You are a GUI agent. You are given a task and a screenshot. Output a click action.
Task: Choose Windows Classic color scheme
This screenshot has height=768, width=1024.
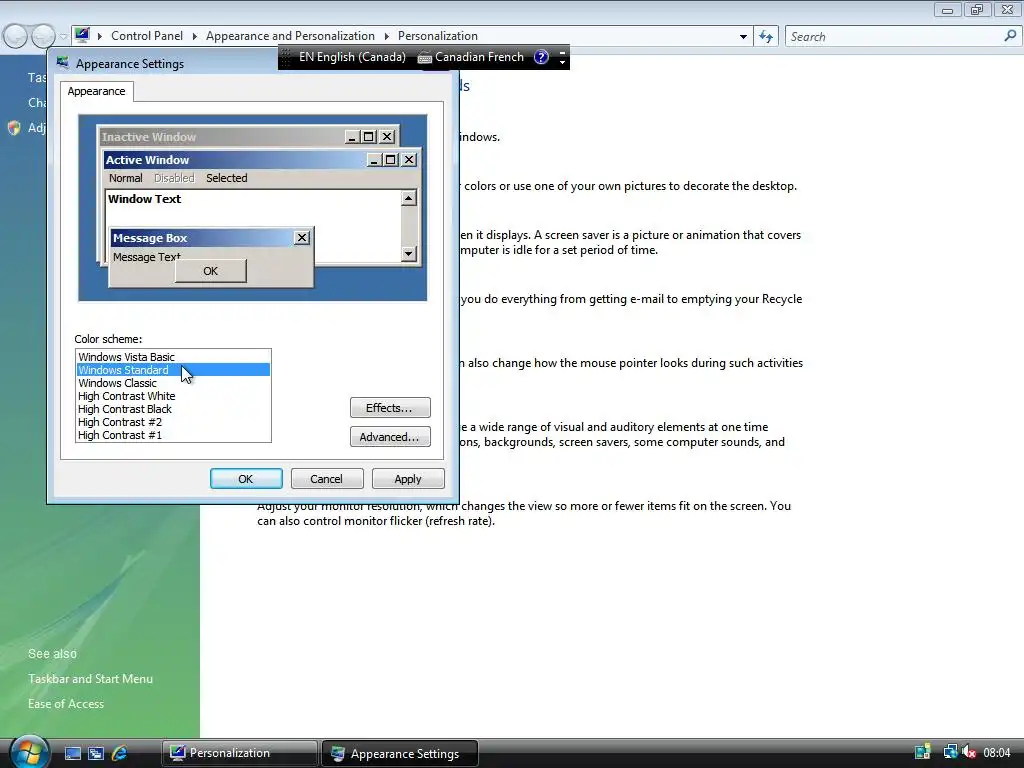coord(173,383)
